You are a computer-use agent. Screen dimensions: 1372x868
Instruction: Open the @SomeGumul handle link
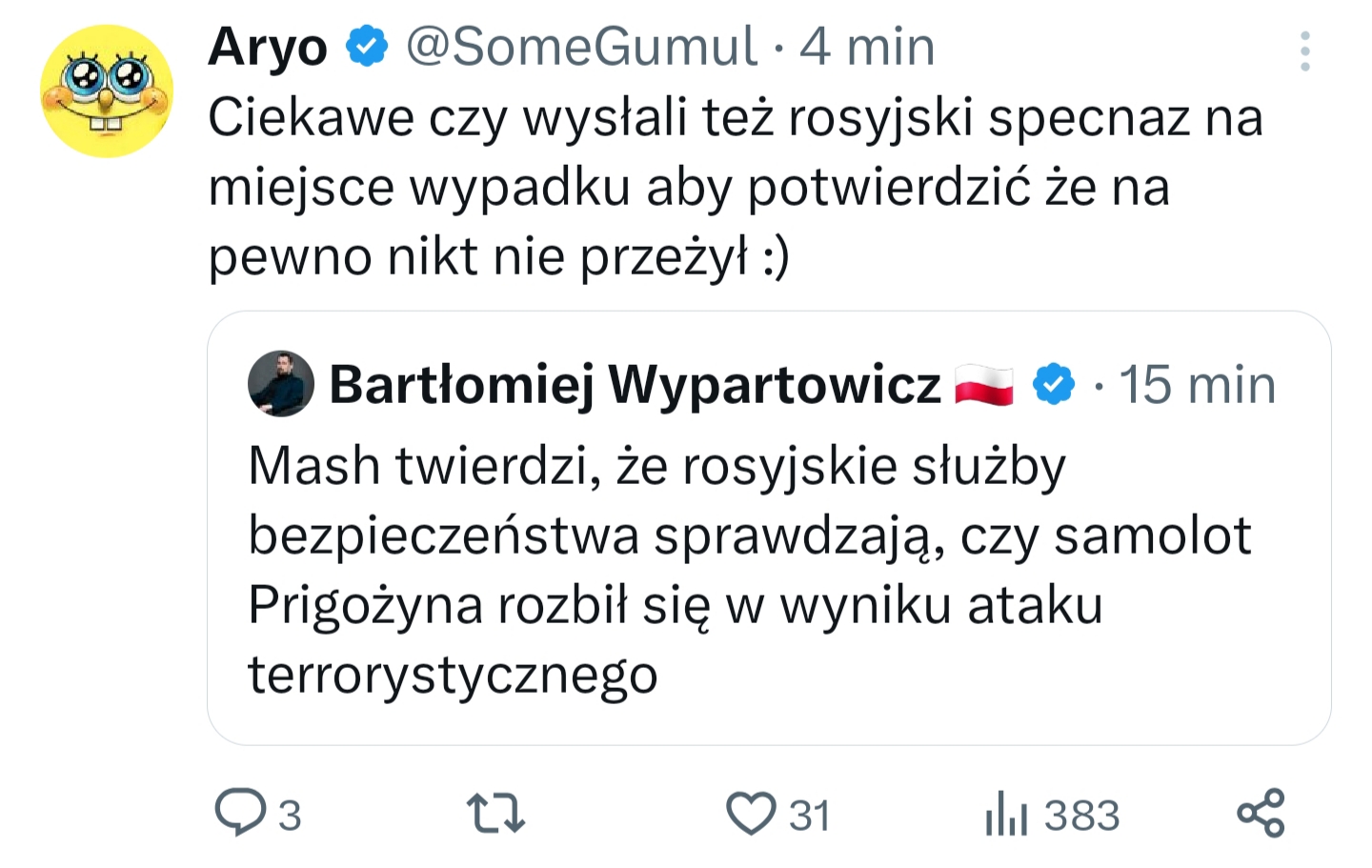[x=581, y=46]
